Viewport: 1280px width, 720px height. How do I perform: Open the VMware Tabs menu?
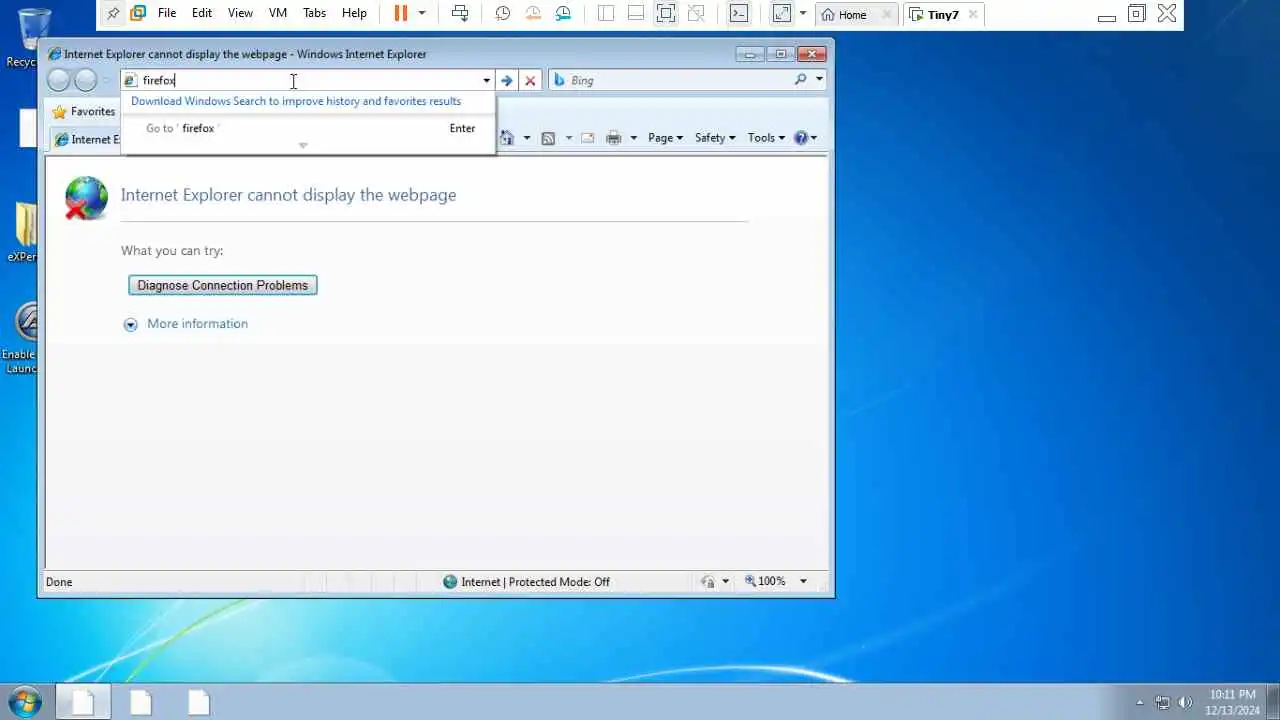314,13
